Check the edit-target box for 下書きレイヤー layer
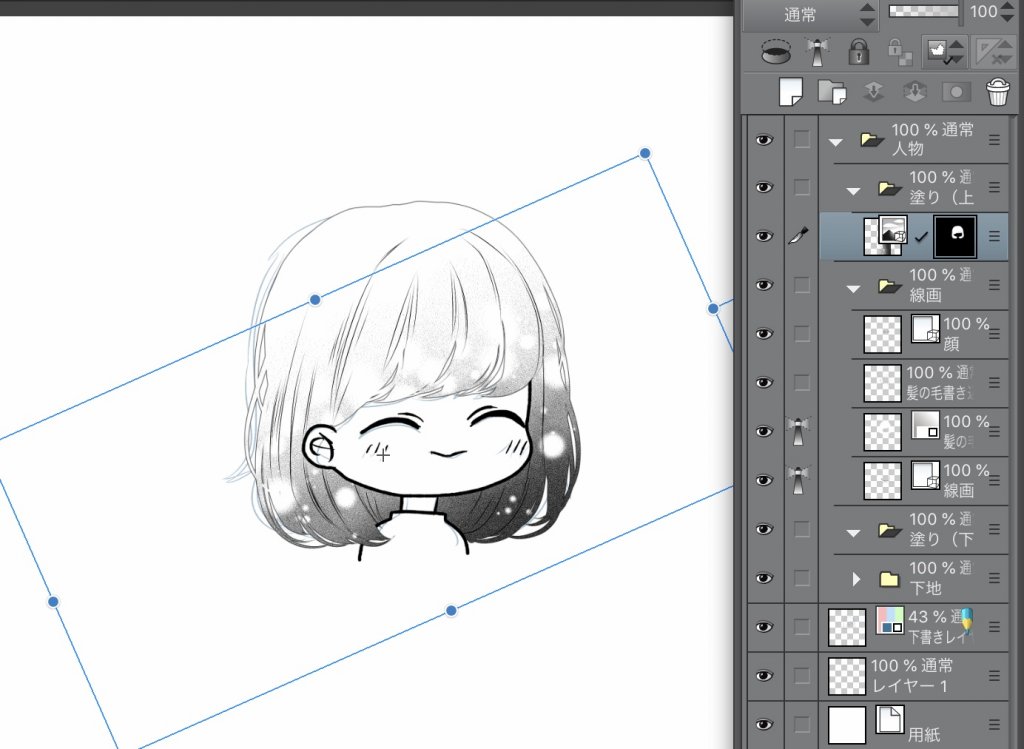The height and width of the screenshot is (749, 1024). pyautogui.click(x=802, y=627)
